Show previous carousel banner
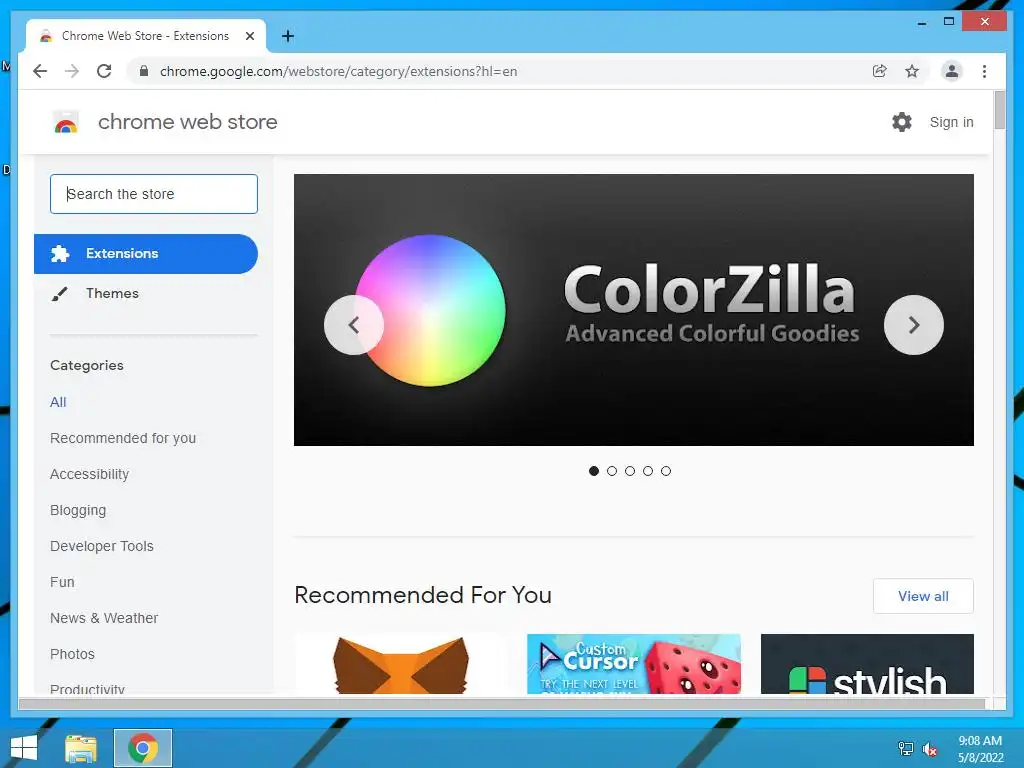1024x768 pixels. tap(354, 325)
